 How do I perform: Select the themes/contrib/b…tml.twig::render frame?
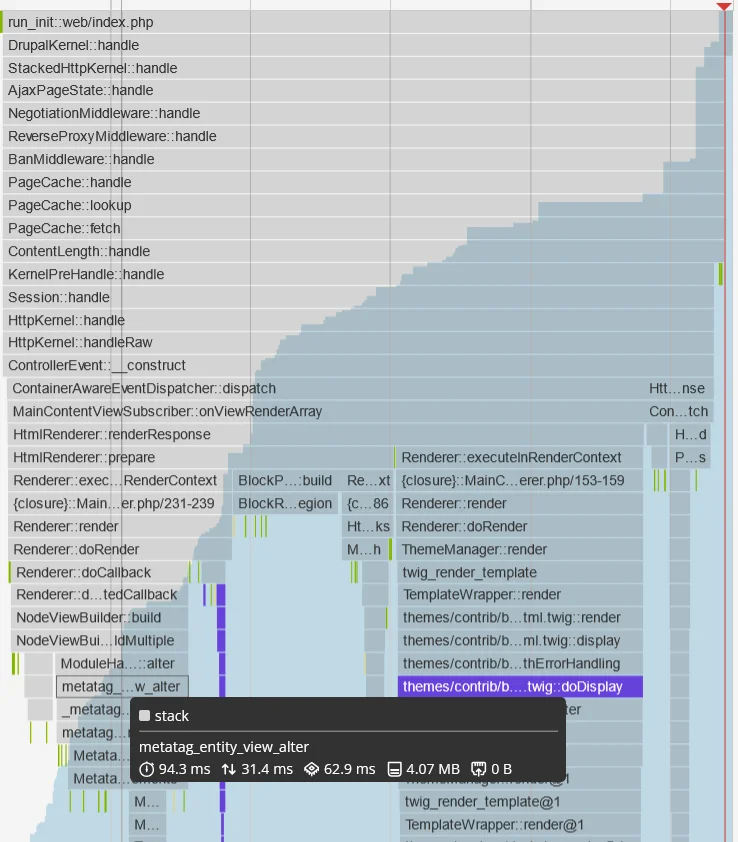point(520,618)
